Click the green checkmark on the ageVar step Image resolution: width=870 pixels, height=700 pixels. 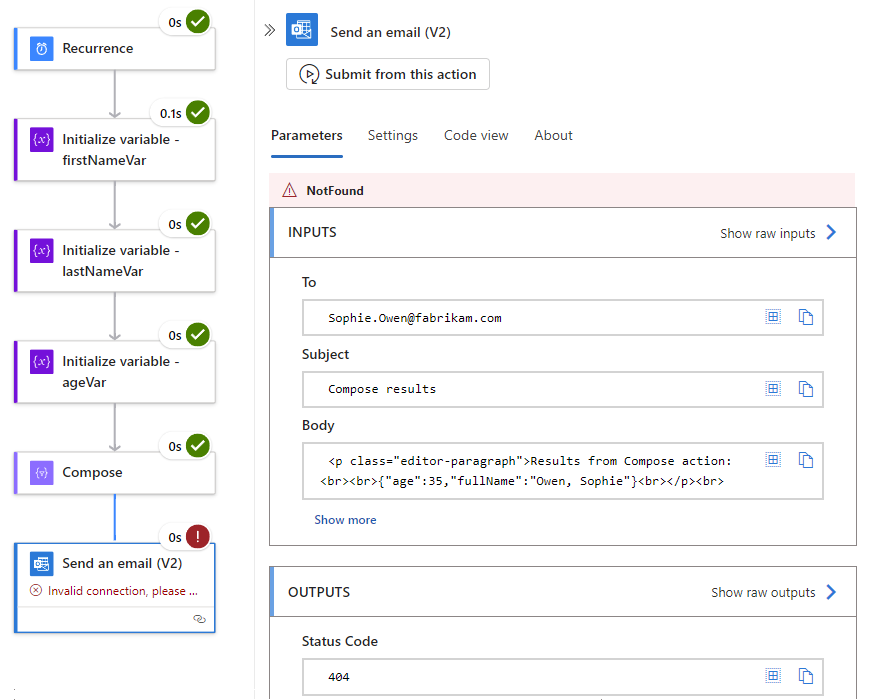point(196,335)
